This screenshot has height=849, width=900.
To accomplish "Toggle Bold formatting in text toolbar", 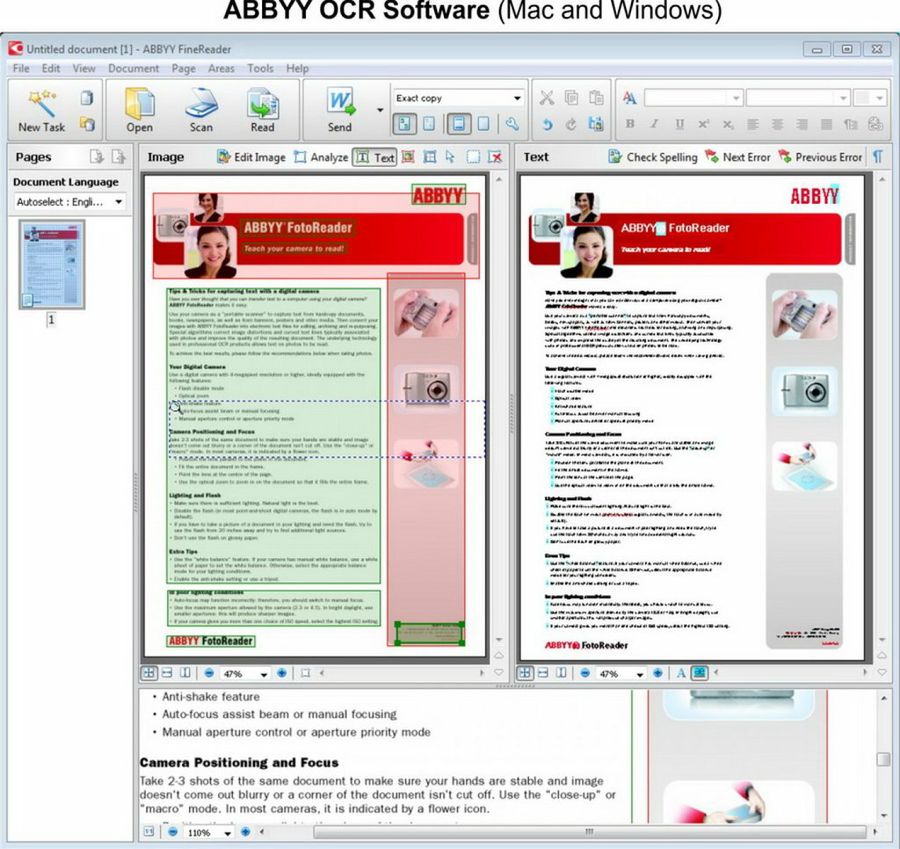I will (630, 124).
